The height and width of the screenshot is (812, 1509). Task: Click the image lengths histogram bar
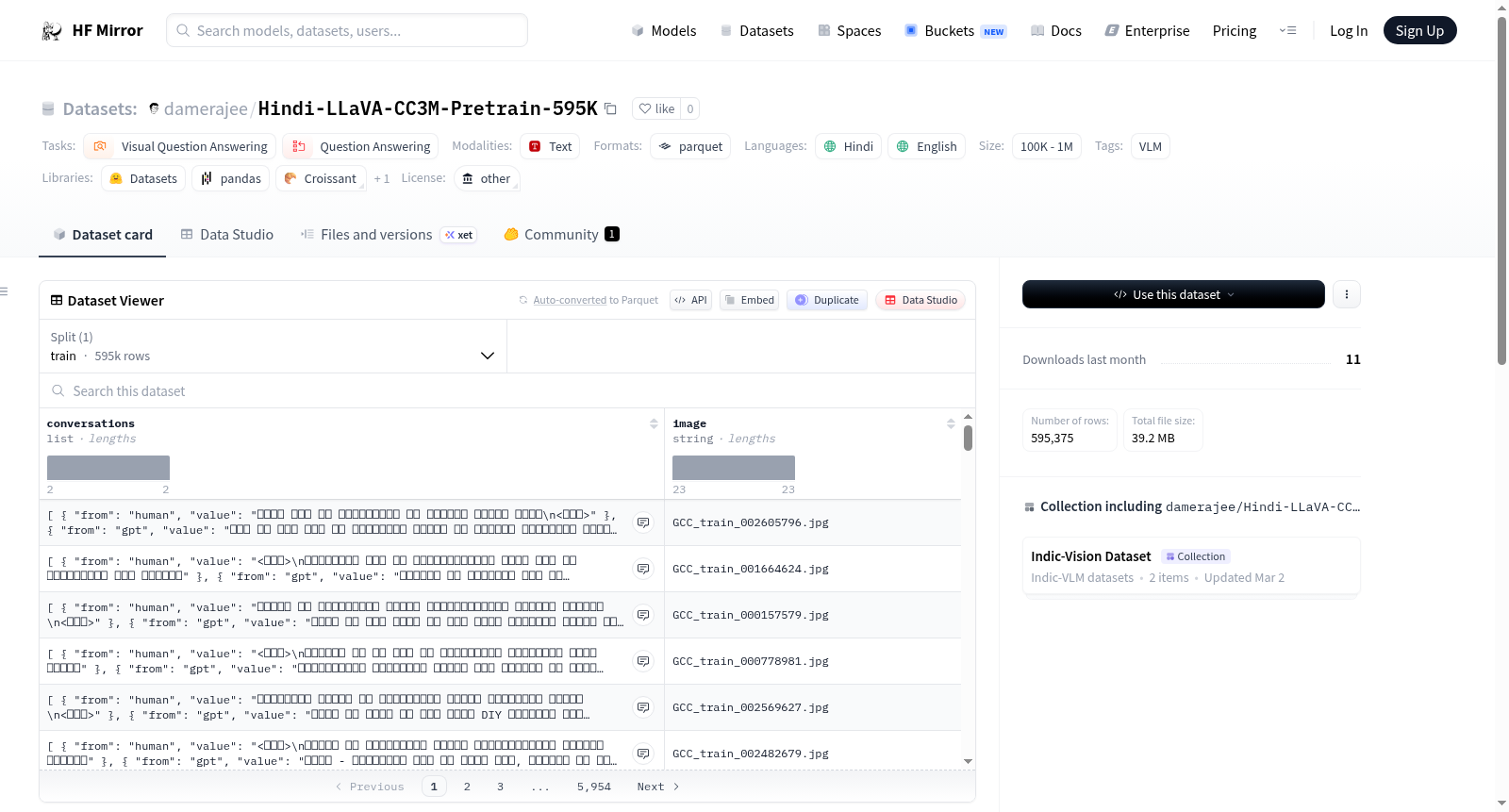coord(734,468)
